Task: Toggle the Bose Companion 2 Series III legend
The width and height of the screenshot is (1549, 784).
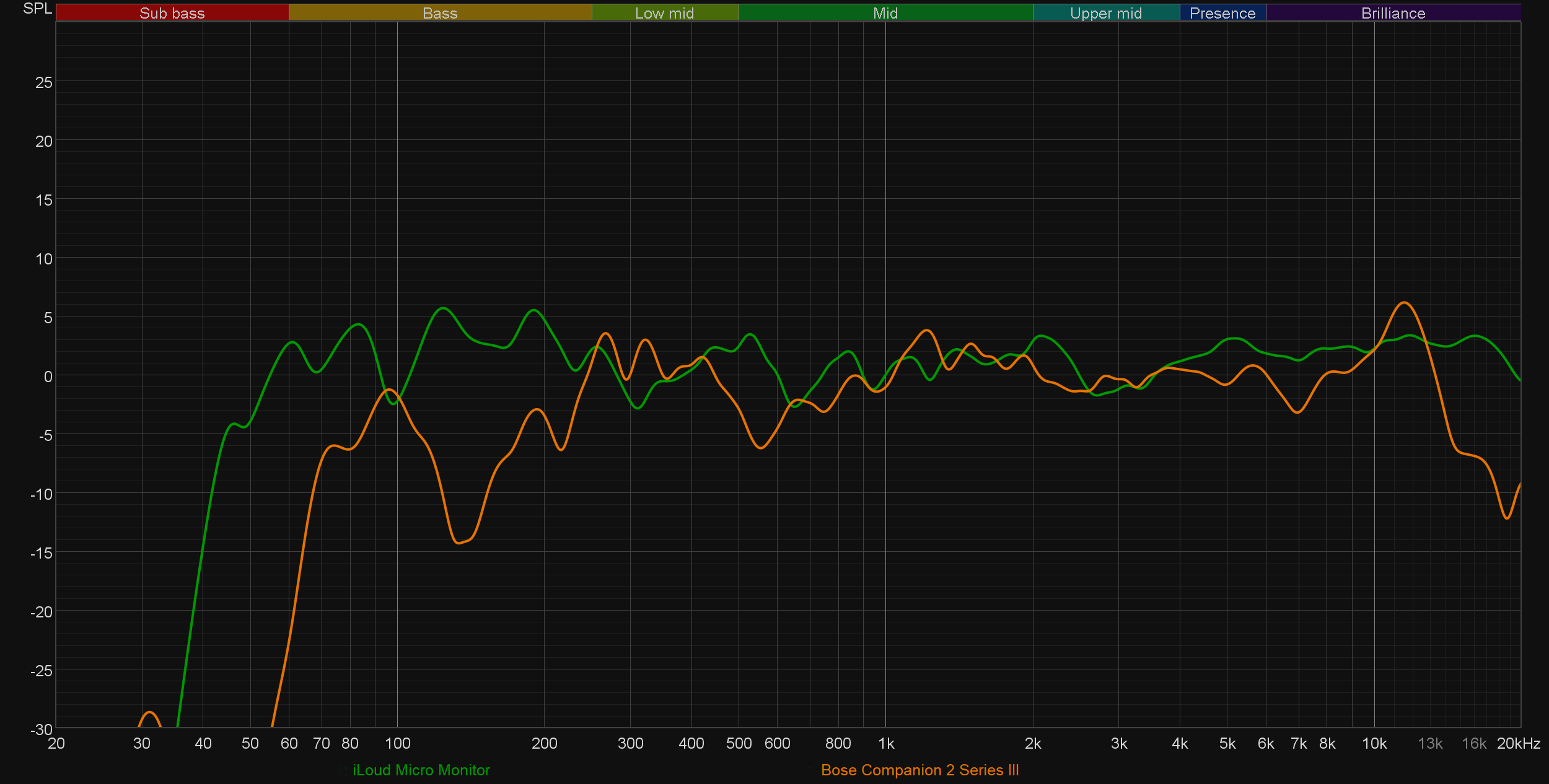Action: [x=919, y=770]
